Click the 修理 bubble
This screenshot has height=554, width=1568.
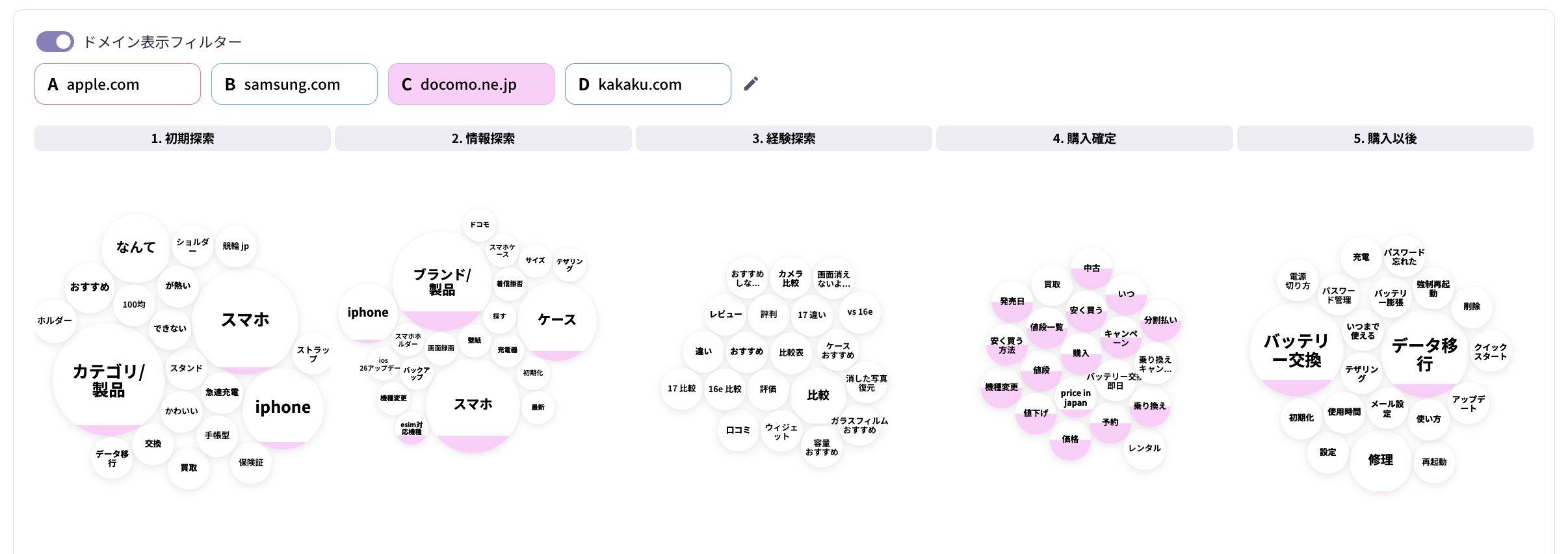1380,460
